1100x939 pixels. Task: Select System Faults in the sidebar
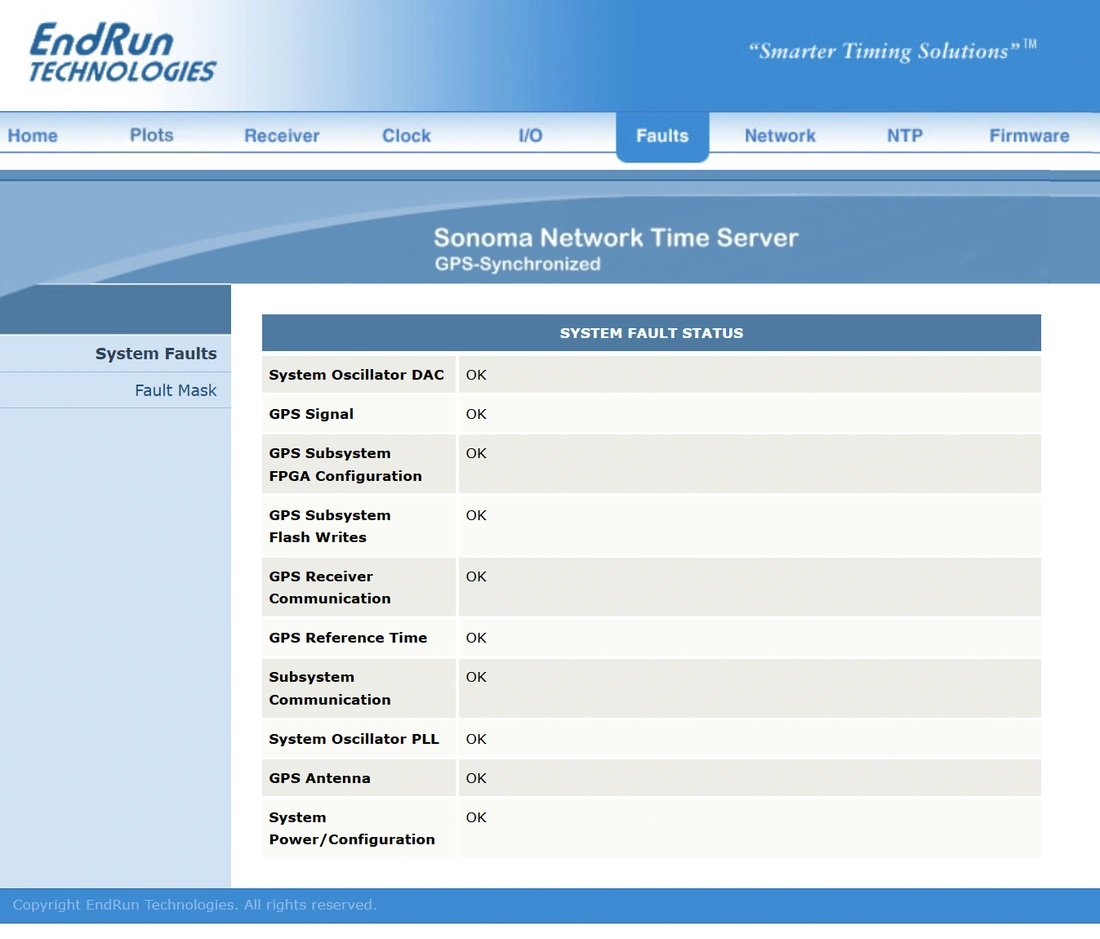156,353
